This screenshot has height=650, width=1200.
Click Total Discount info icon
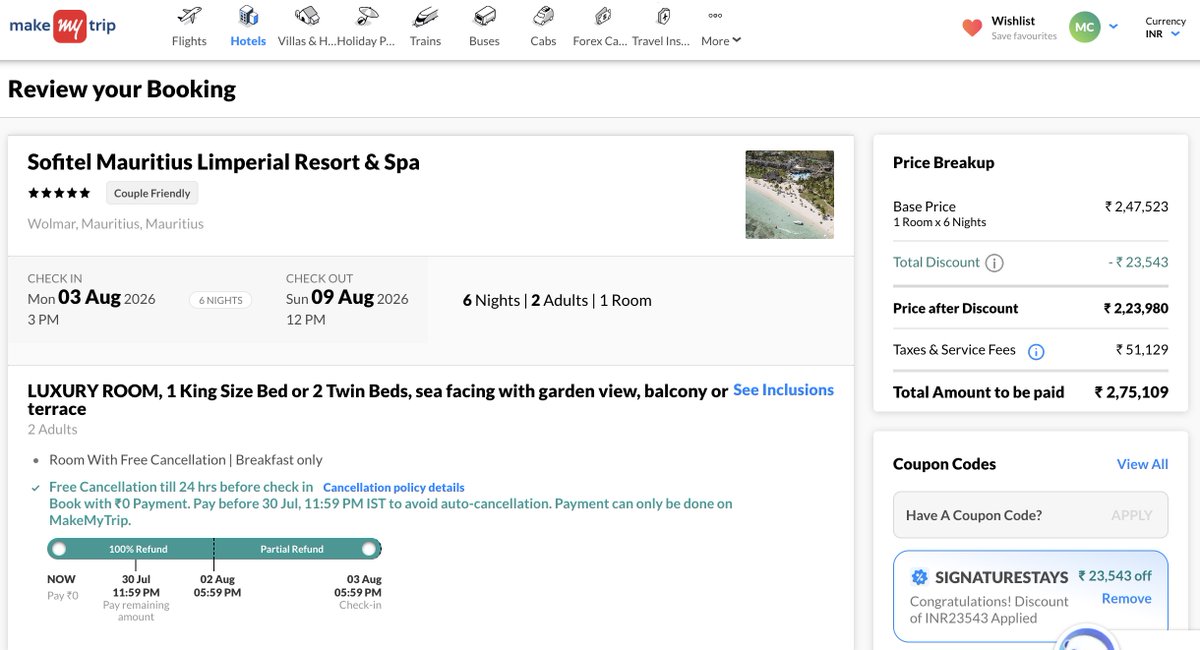(994, 263)
